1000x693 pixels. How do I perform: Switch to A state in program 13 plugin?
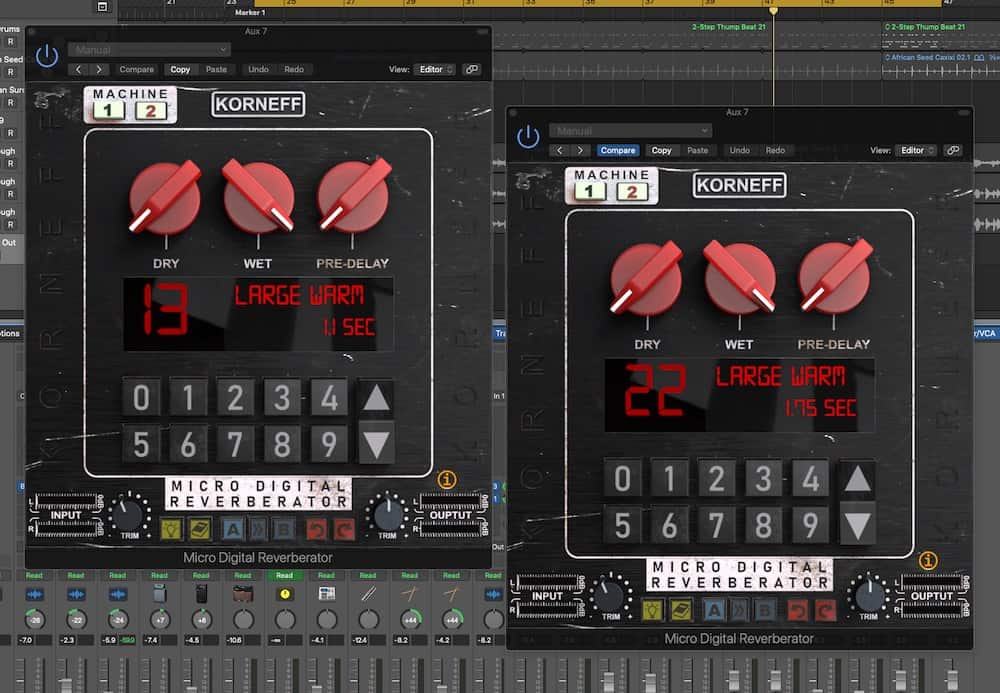(233, 529)
